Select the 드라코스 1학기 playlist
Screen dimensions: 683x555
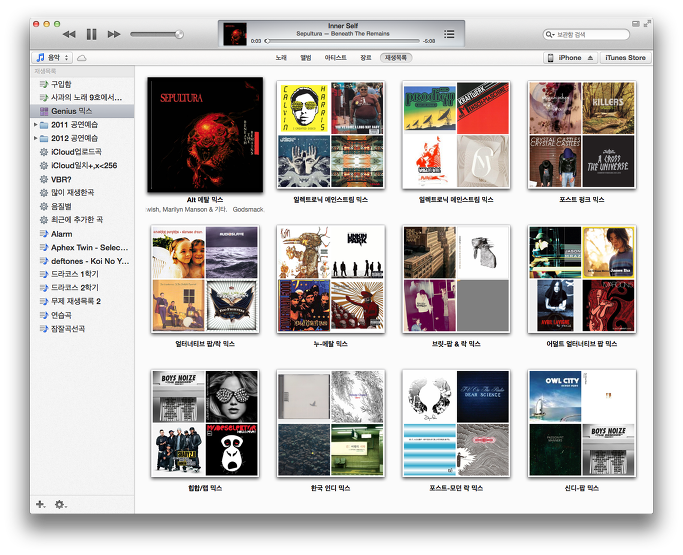click(x=82, y=274)
